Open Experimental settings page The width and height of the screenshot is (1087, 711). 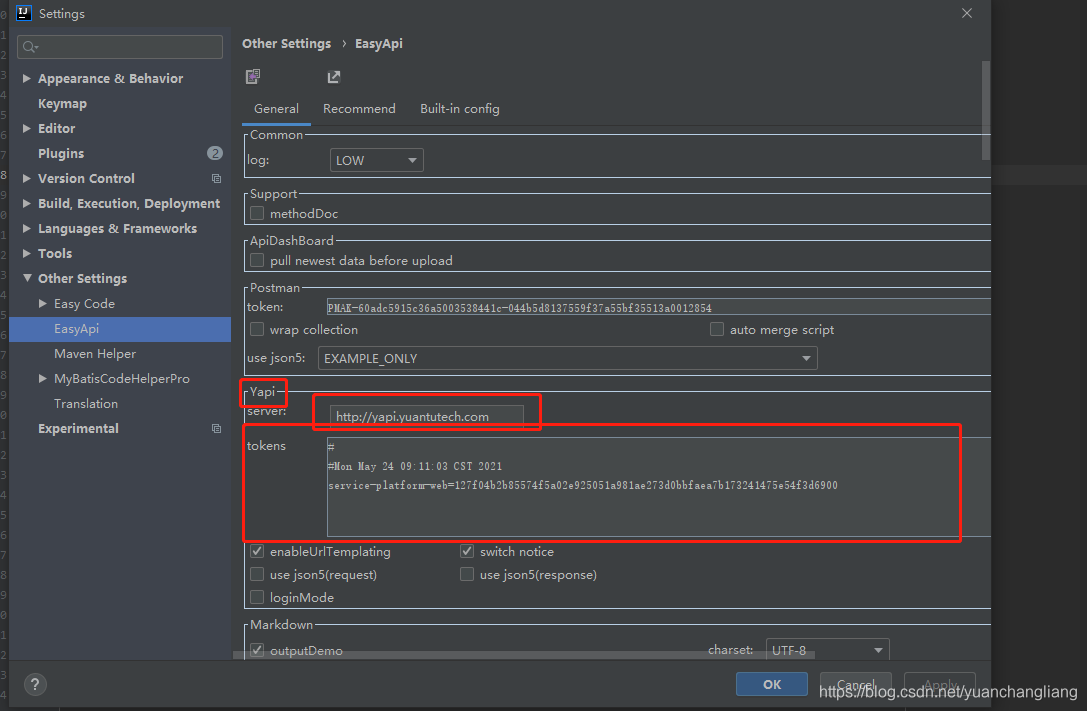click(x=78, y=429)
